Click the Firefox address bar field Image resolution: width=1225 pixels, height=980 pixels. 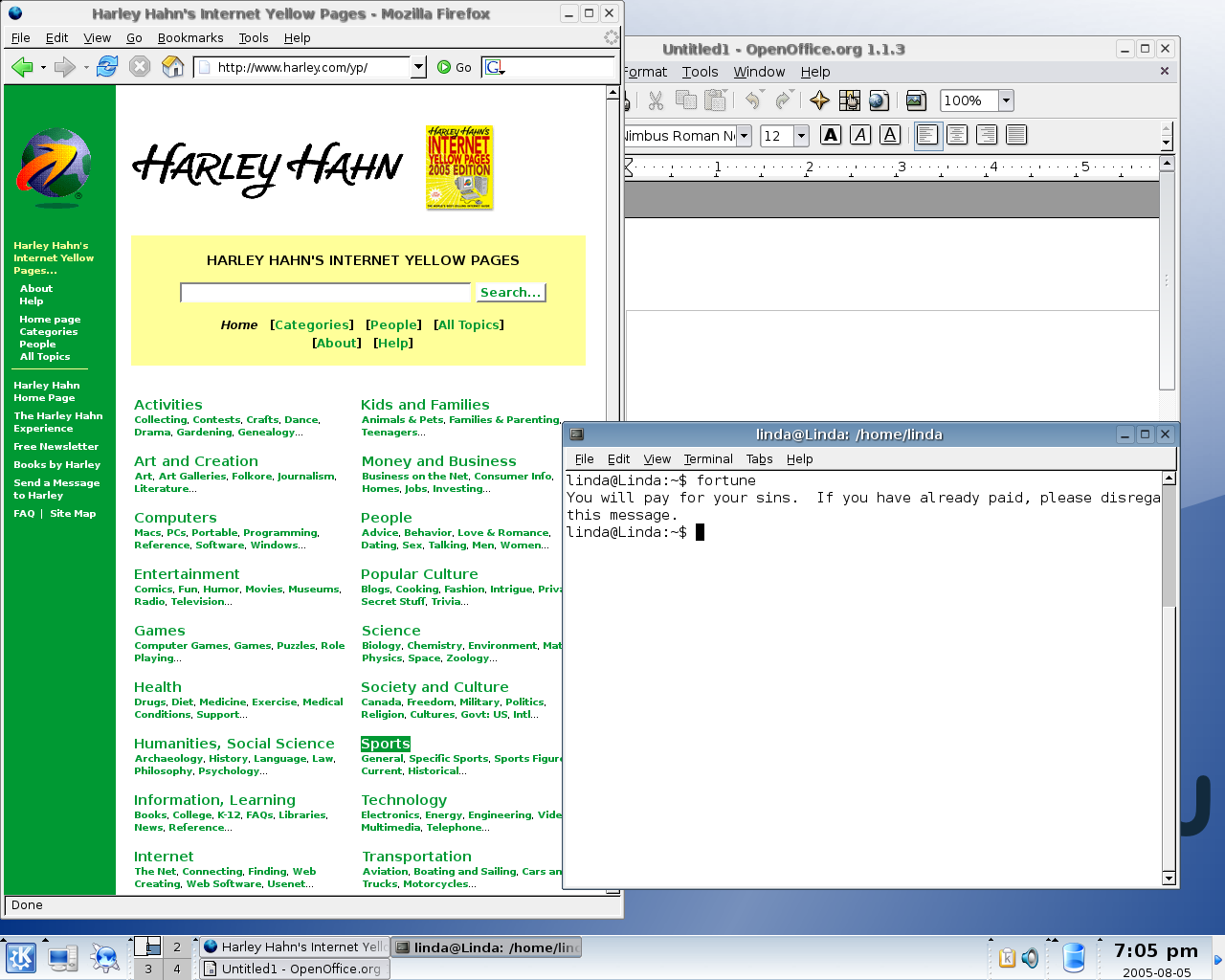[x=304, y=67]
